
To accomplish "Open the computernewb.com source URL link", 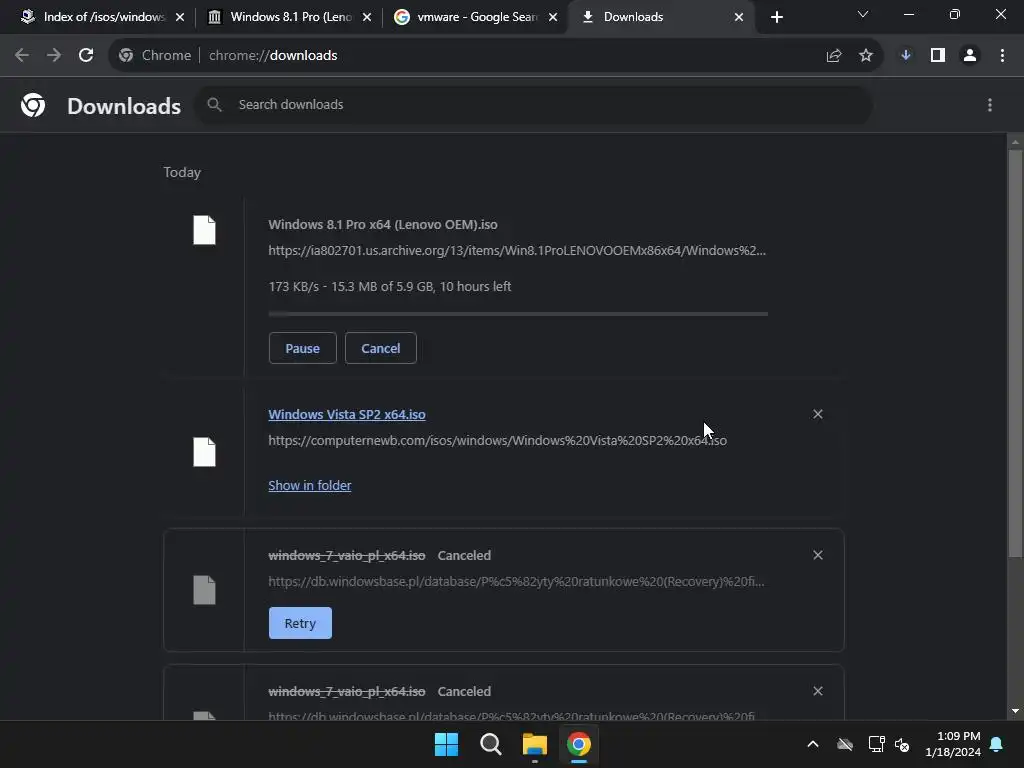I will coord(497,440).
